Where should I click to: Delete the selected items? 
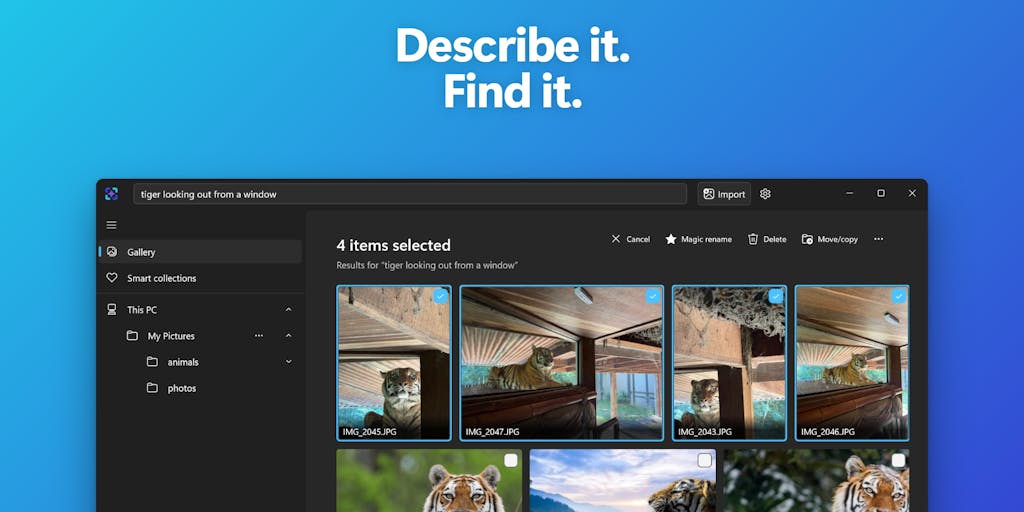coord(767,239)
